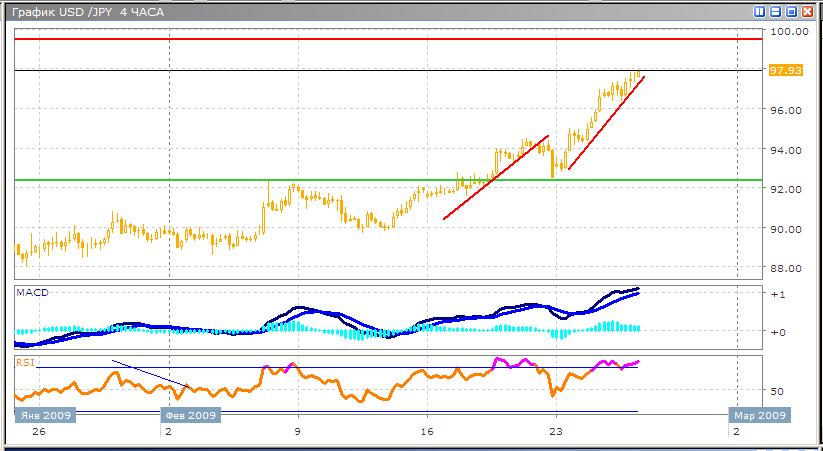Click the Янв 2009 month marker
823x451 pixels.
41,414
